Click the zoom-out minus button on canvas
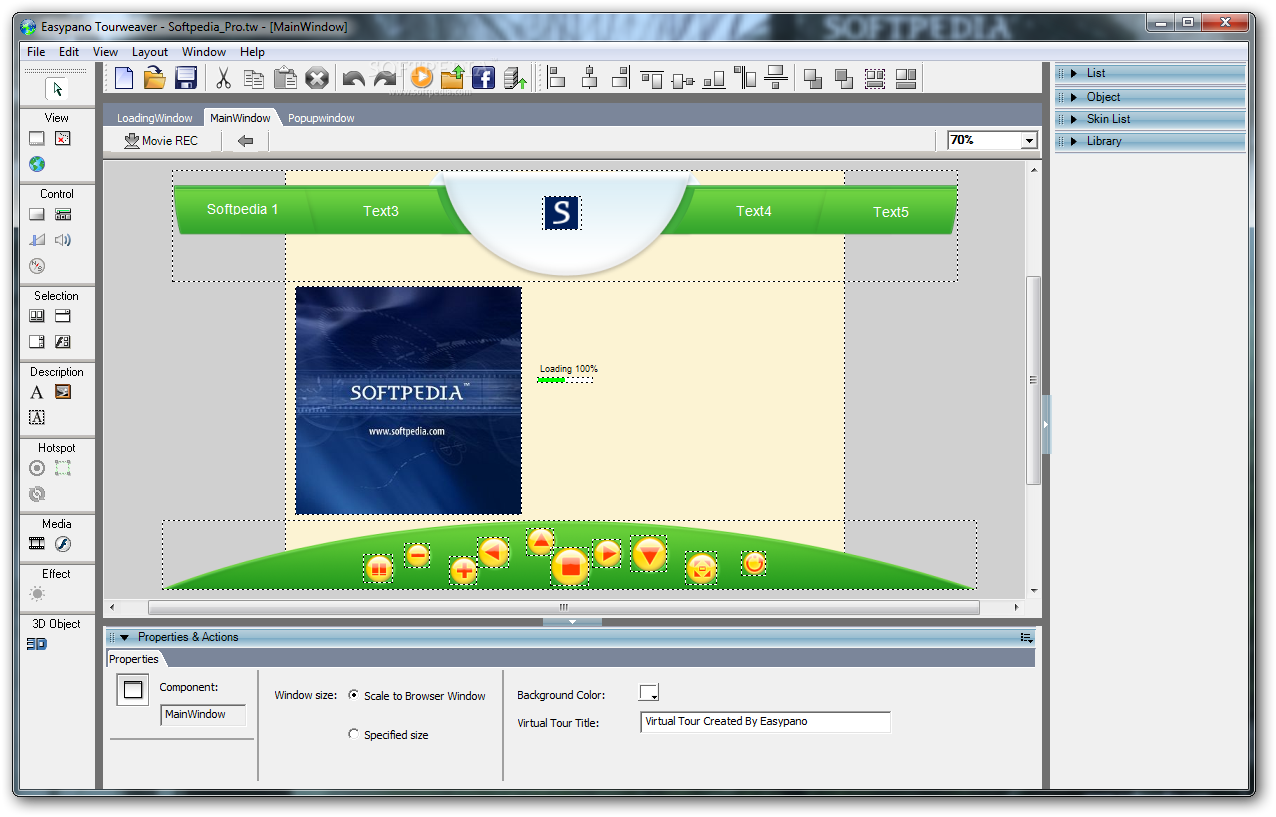 tap(417, 555)
